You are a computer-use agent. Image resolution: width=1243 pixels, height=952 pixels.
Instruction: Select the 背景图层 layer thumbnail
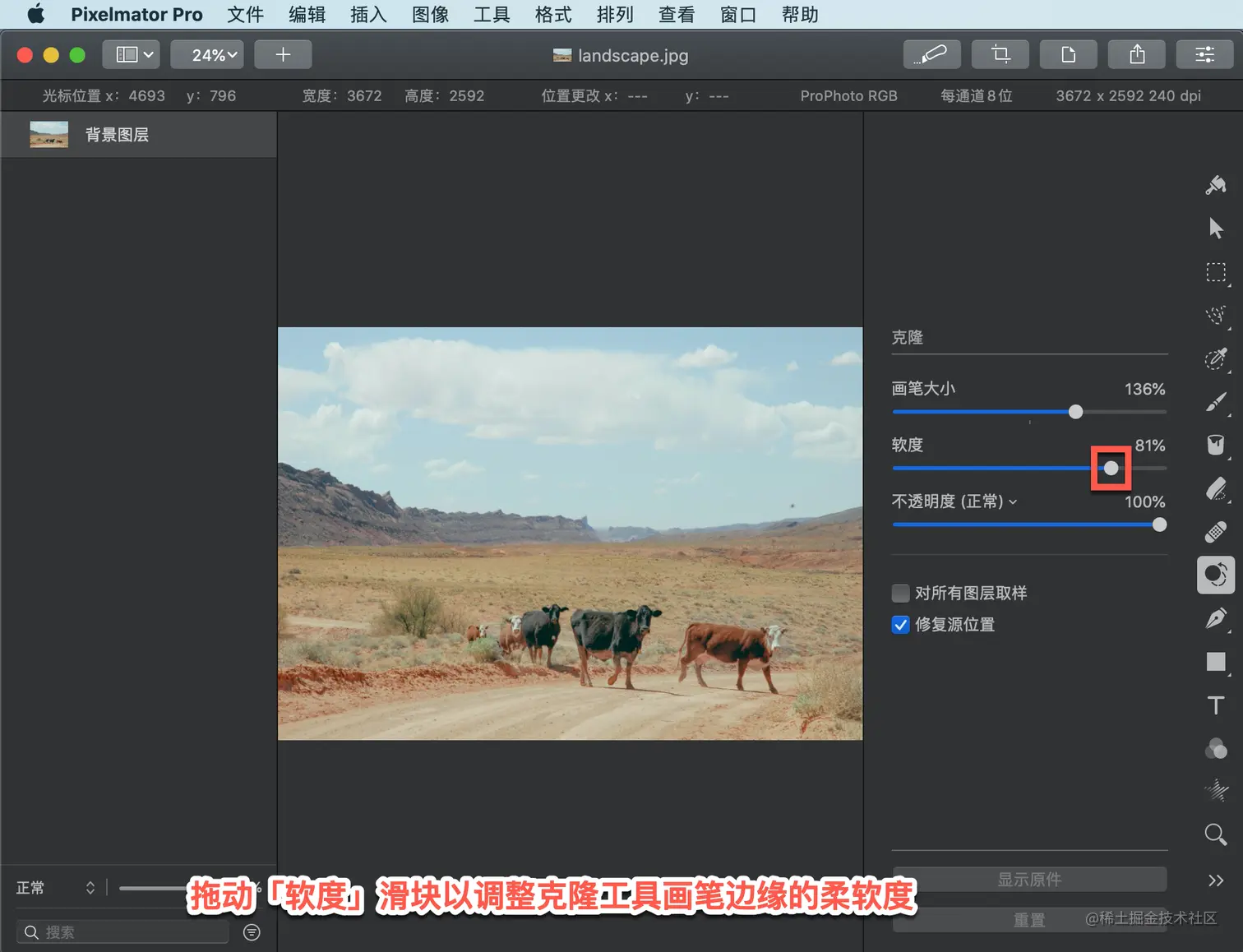pyautogui.click(x=49, y=135)
